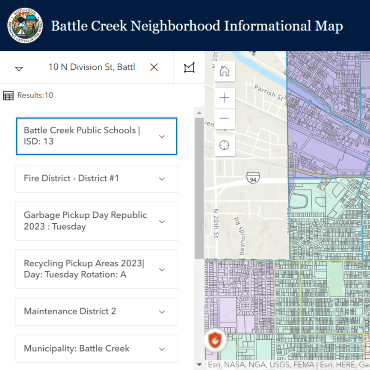Screen dimensions: 370x370
Task: Select the Maintenance District 2 card
Action: (x=96, y=312)
